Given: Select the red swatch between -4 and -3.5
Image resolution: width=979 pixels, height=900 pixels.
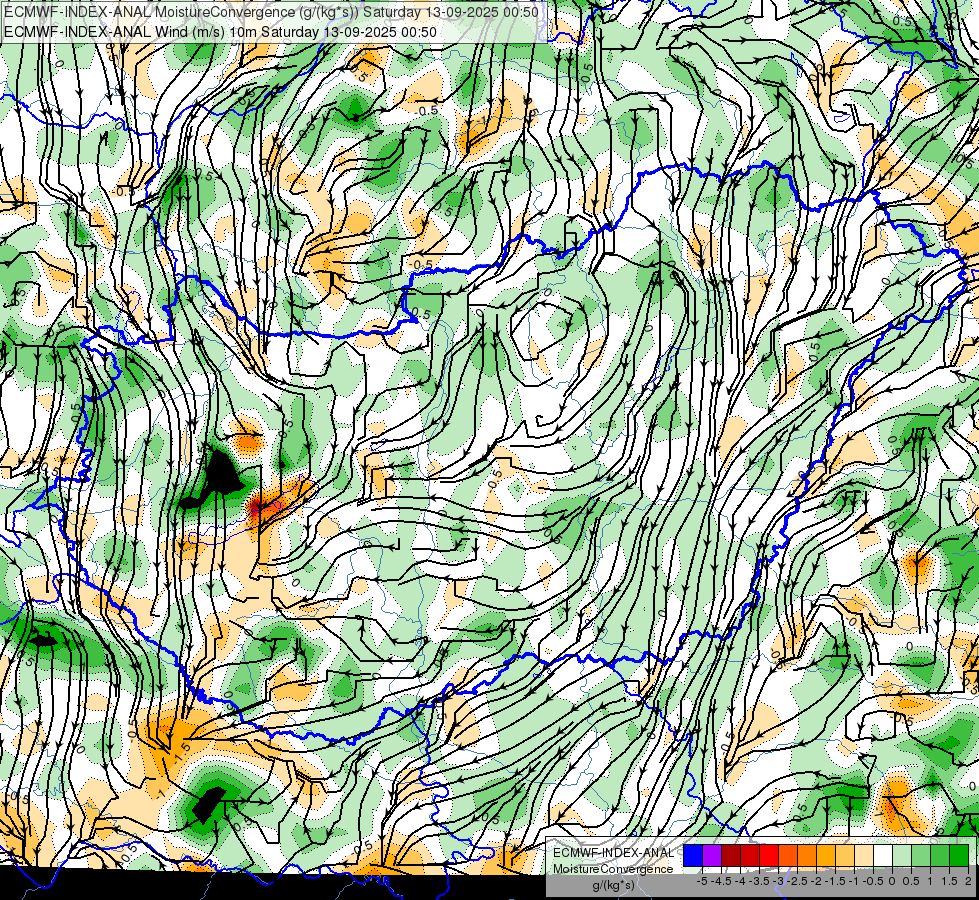Looking at the screenshot, I should pos(750,856).
